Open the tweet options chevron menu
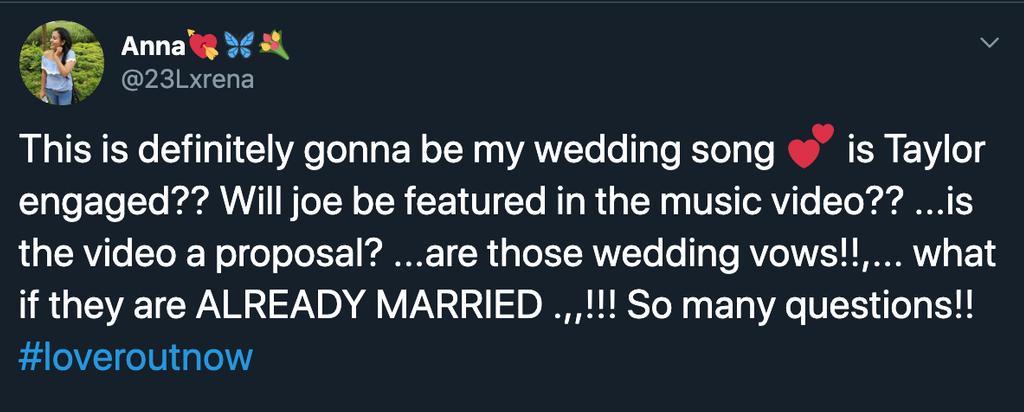Viewport: 1024px width, 412px height. (x=990, y=43)
